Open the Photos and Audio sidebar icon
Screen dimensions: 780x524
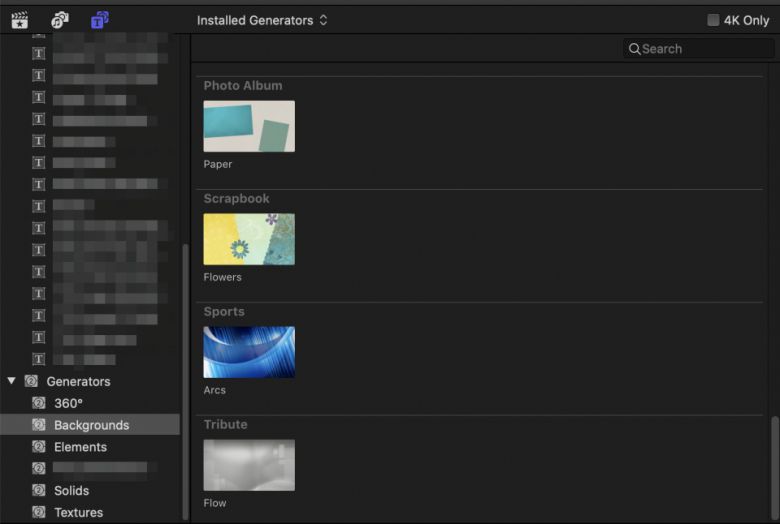pos(60,20)
